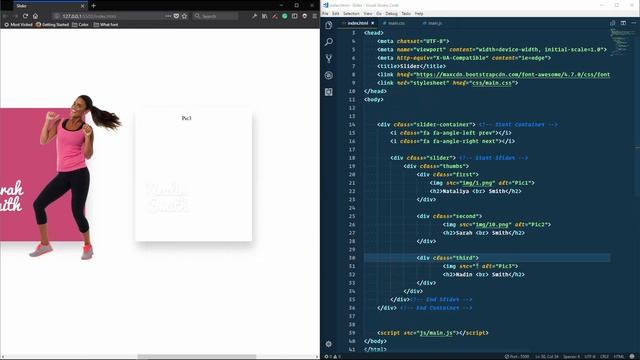Open Help menu in VS Code
Image resolution: width=640 pixels, height=360 pixels.
click(x=419, y=13)
